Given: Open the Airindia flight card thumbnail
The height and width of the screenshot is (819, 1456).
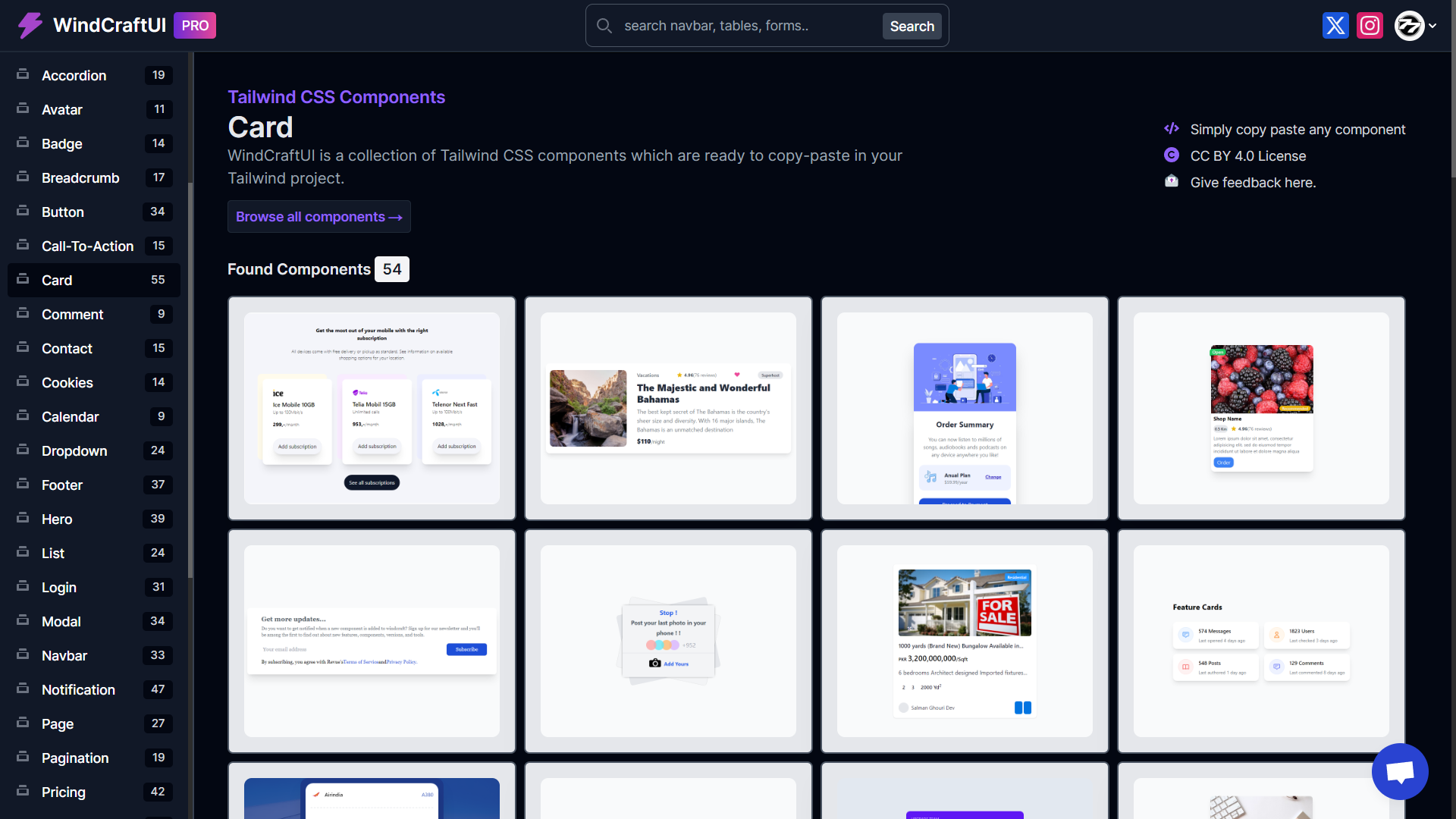Looking at the screenshot, I should coord(372,791).
